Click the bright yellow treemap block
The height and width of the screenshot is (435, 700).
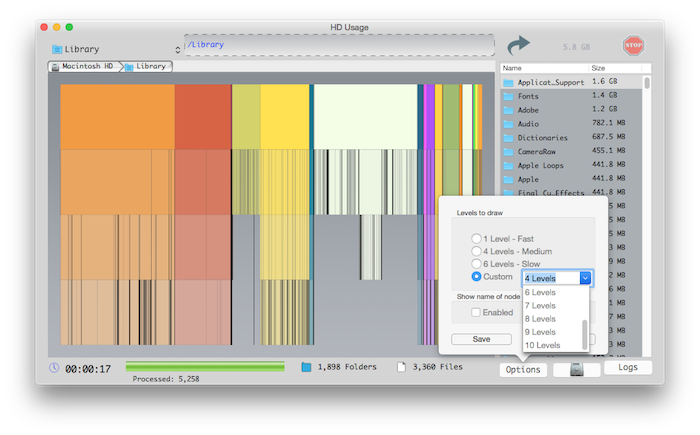pyautogui.click(x=284, y=117)
